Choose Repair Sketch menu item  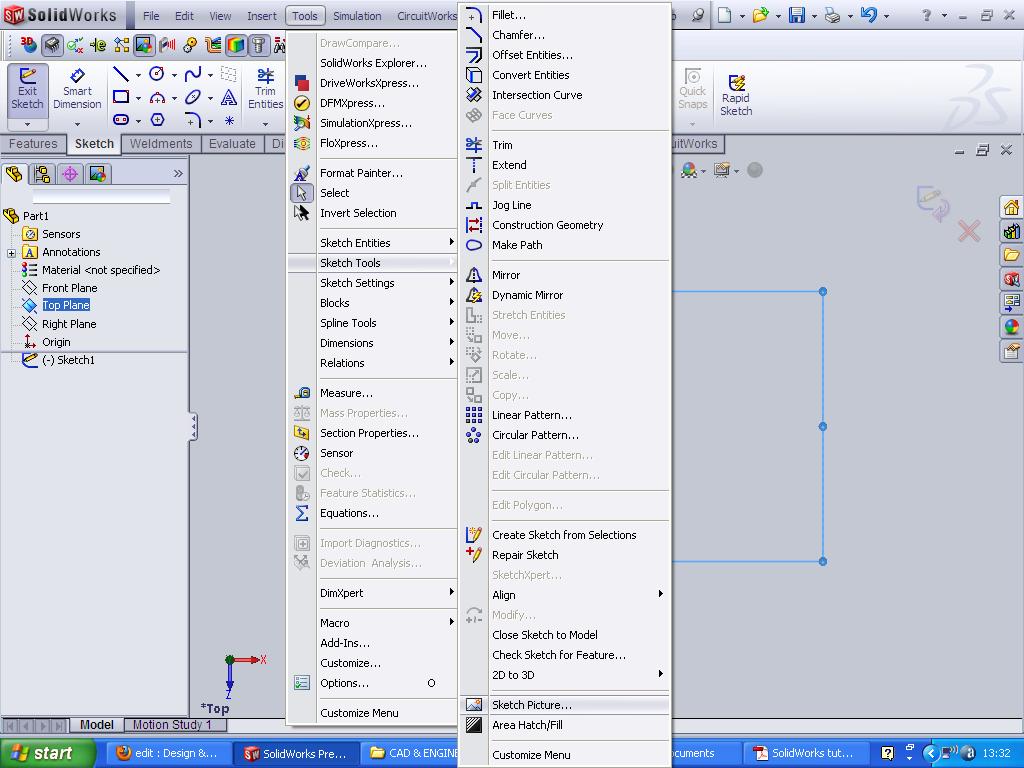[x=566, y=555]
